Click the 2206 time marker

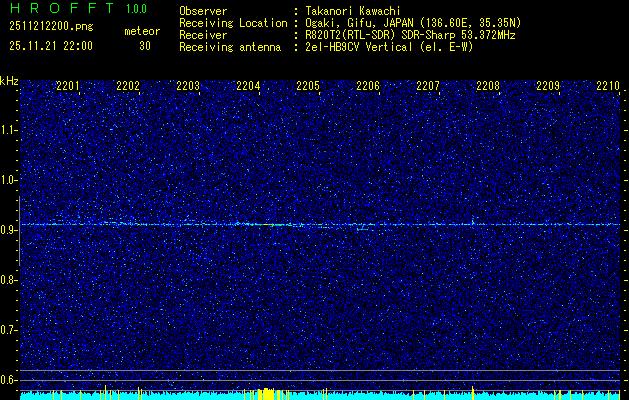pos(368,85)
